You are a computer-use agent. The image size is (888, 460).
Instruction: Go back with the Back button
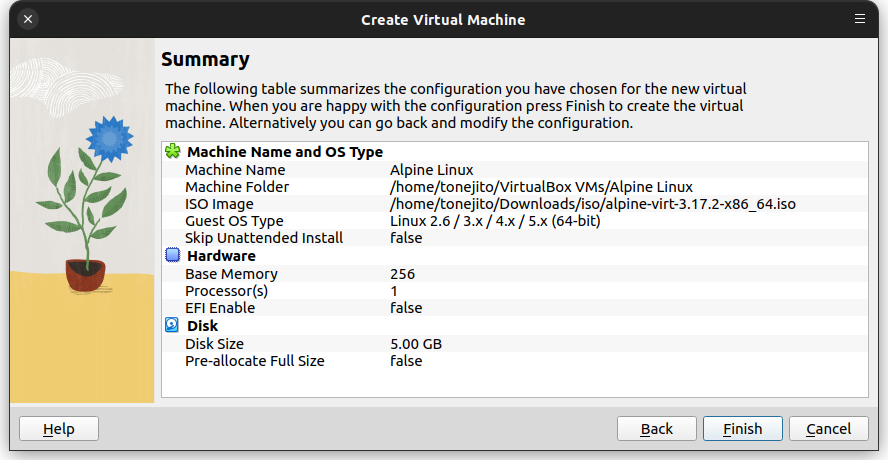pos(656,429)
